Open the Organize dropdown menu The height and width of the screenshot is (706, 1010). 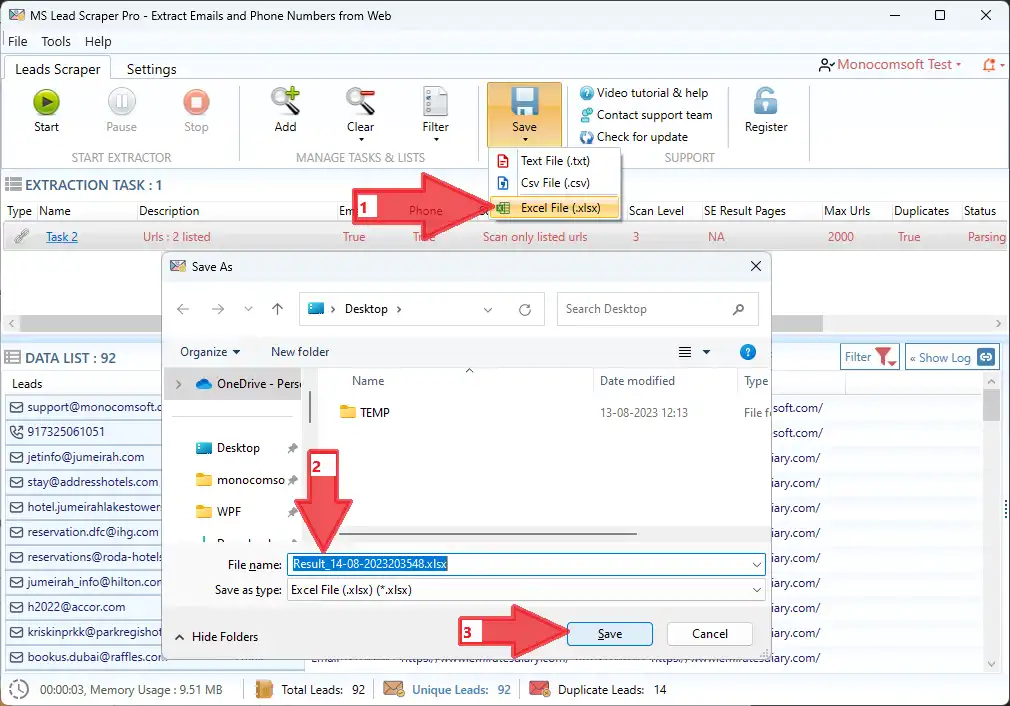coord(210,352)
